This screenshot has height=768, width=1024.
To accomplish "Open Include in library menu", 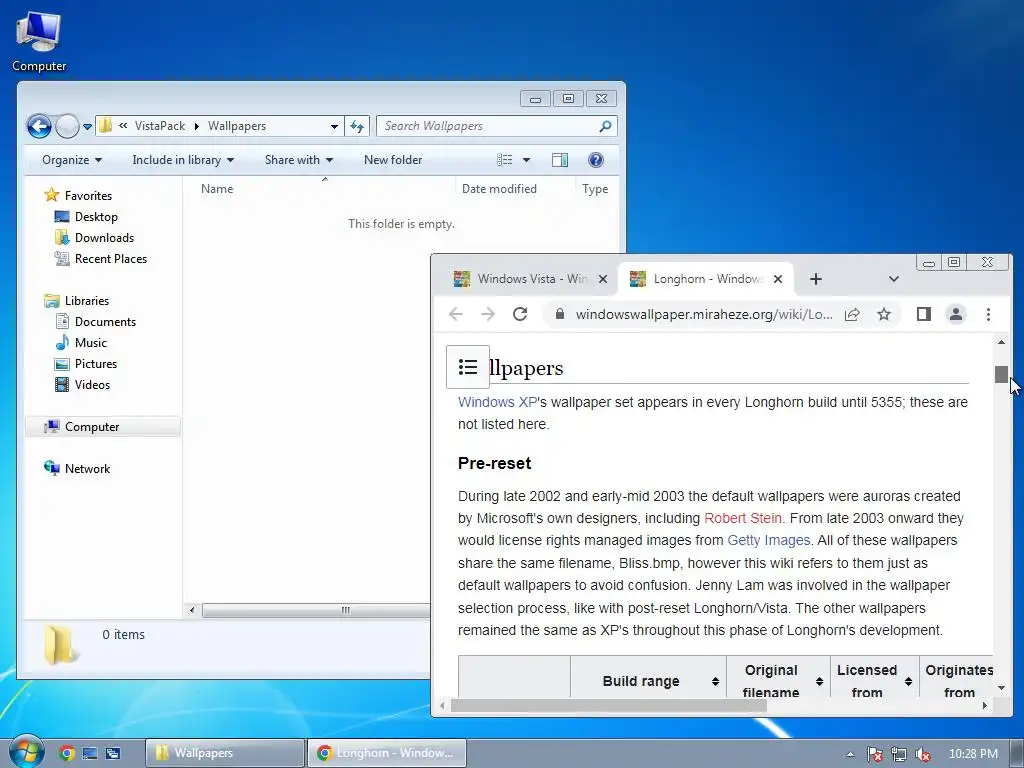I will (x=183, y=160).
